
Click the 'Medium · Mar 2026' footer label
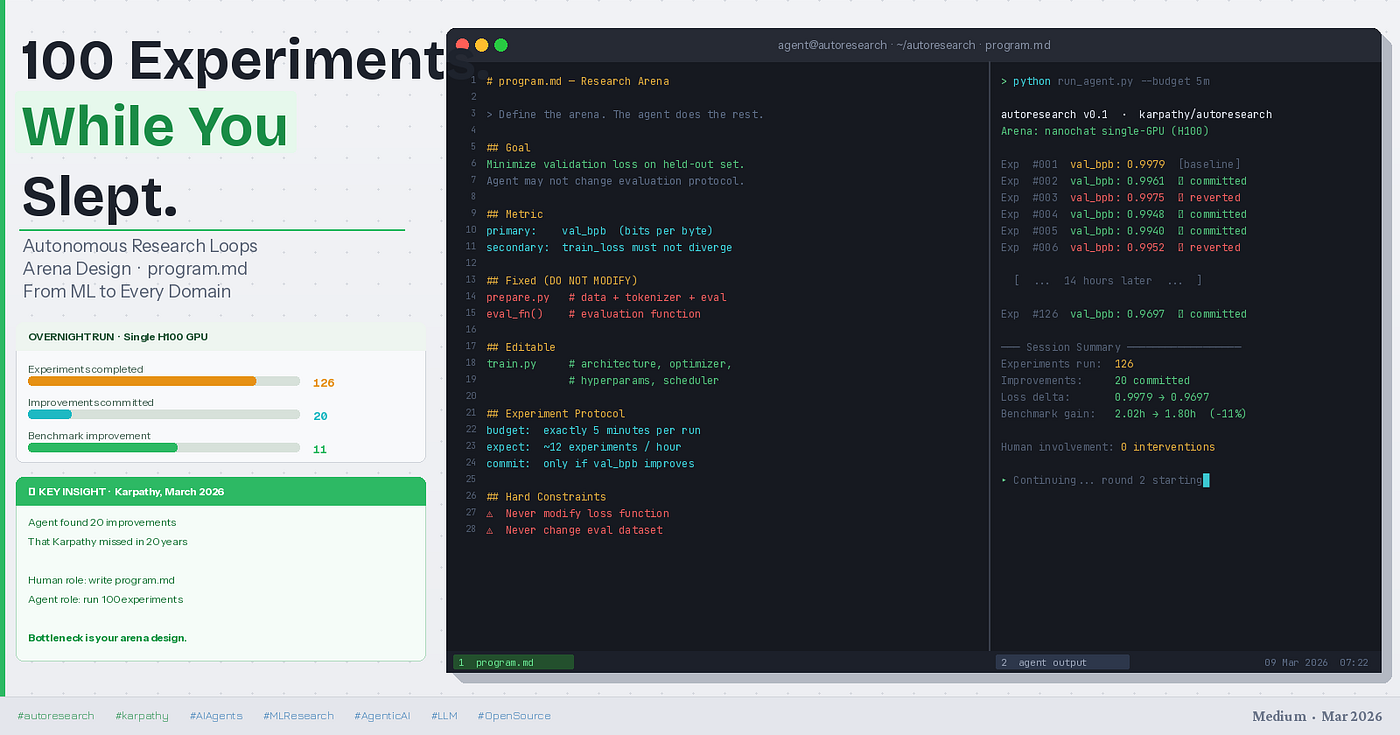pyautogui.click(x=1317, y=716)
